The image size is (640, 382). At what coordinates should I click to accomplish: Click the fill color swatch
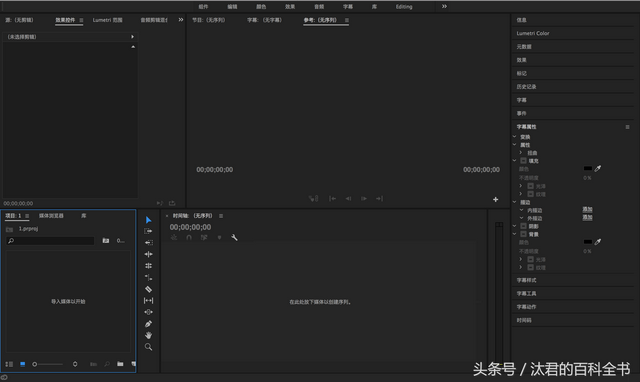[588, 168]
